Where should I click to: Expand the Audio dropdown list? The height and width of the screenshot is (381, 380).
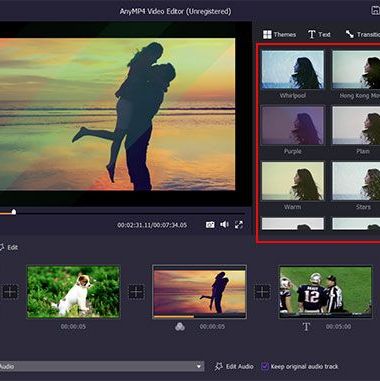[199, 366]
